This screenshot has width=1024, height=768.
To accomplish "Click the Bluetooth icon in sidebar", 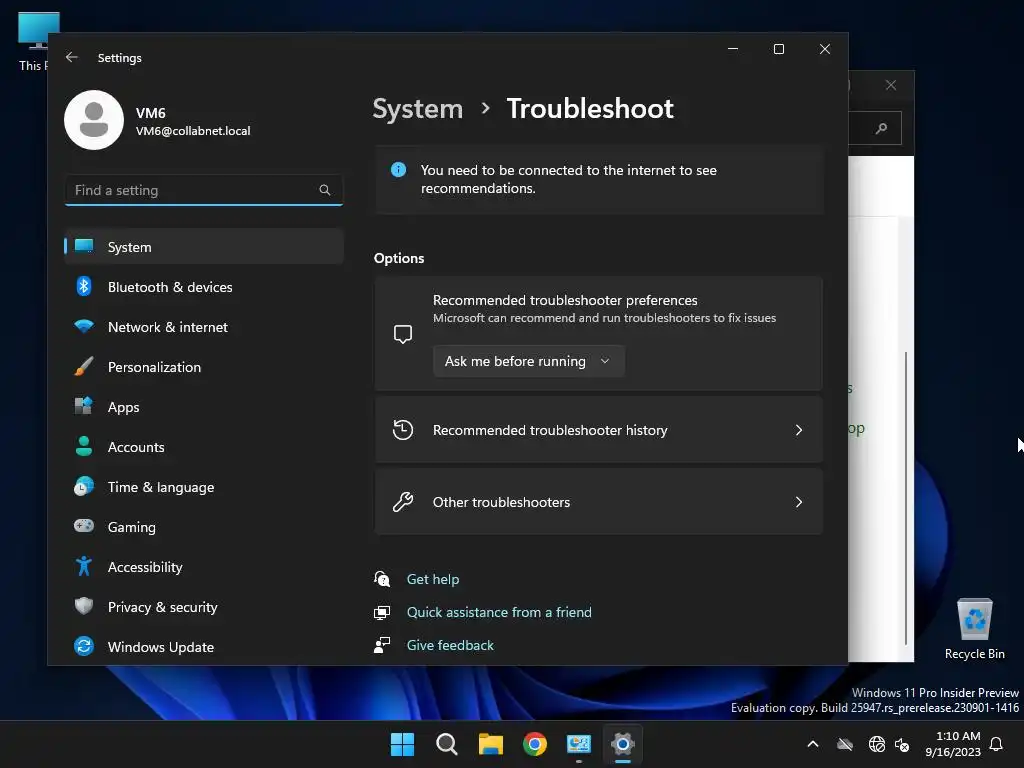I will [x=84, y=286].
